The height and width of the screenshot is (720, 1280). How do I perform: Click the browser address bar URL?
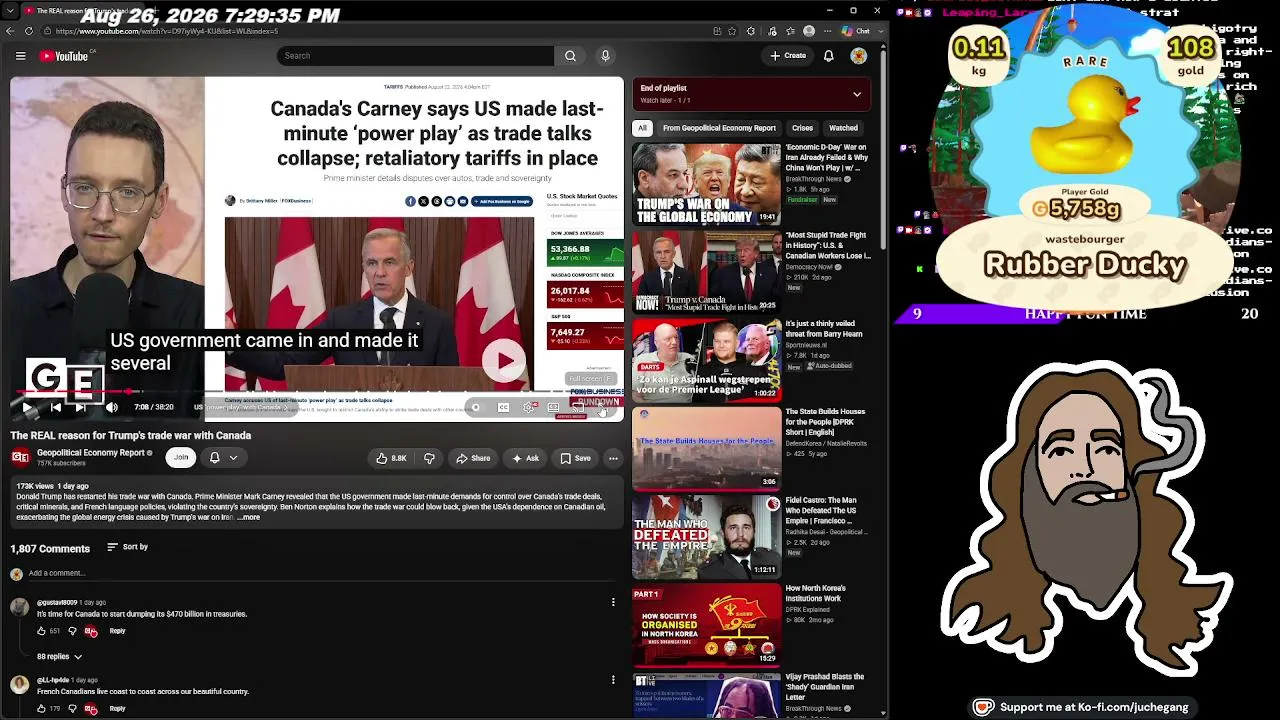point(167,31)
